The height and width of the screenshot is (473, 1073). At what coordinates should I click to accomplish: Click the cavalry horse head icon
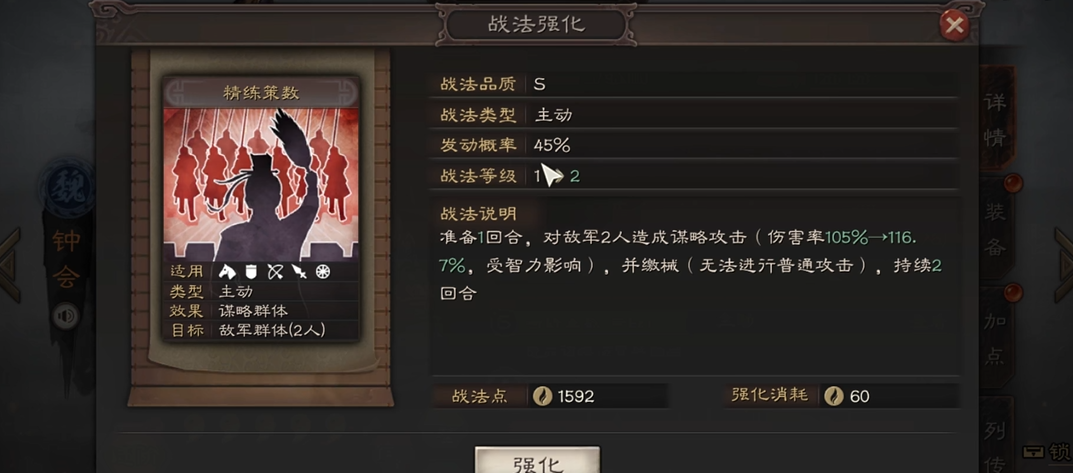pos(227,272)
